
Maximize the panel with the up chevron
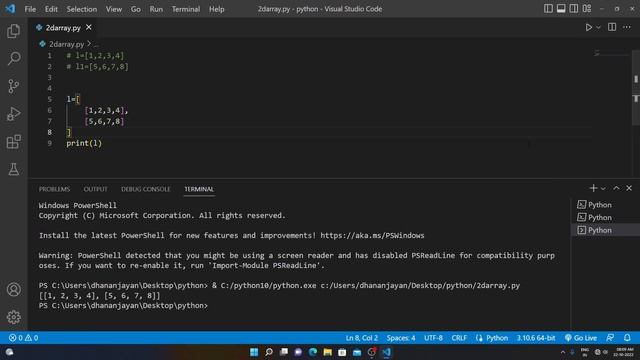tap(616, 188)
